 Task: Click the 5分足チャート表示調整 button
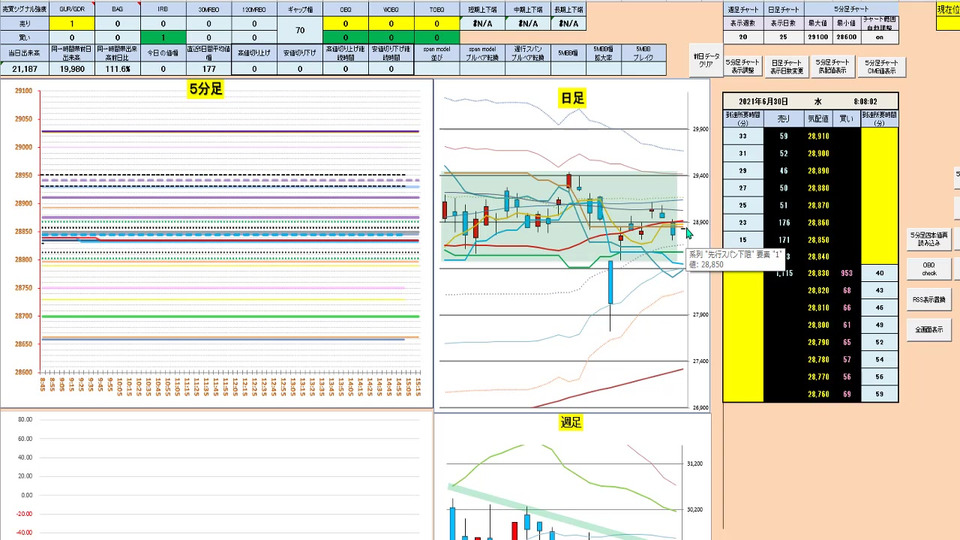tap(743, 66)
